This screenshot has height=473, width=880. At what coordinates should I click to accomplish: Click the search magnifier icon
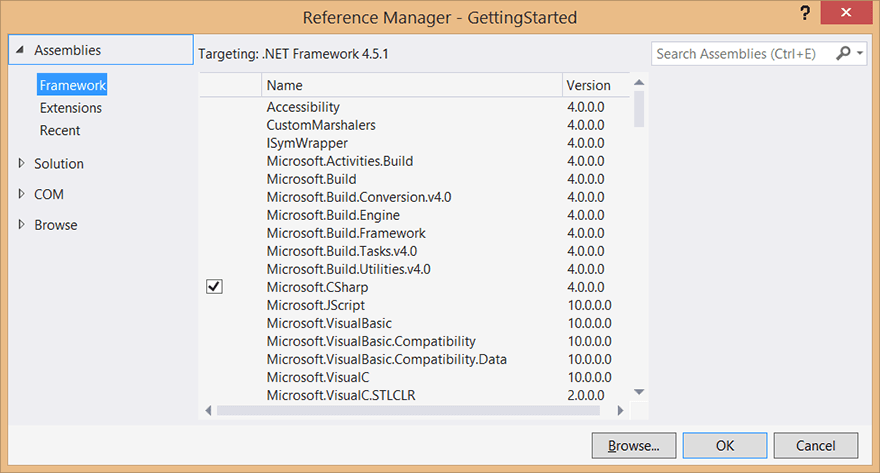pos(844,53)
